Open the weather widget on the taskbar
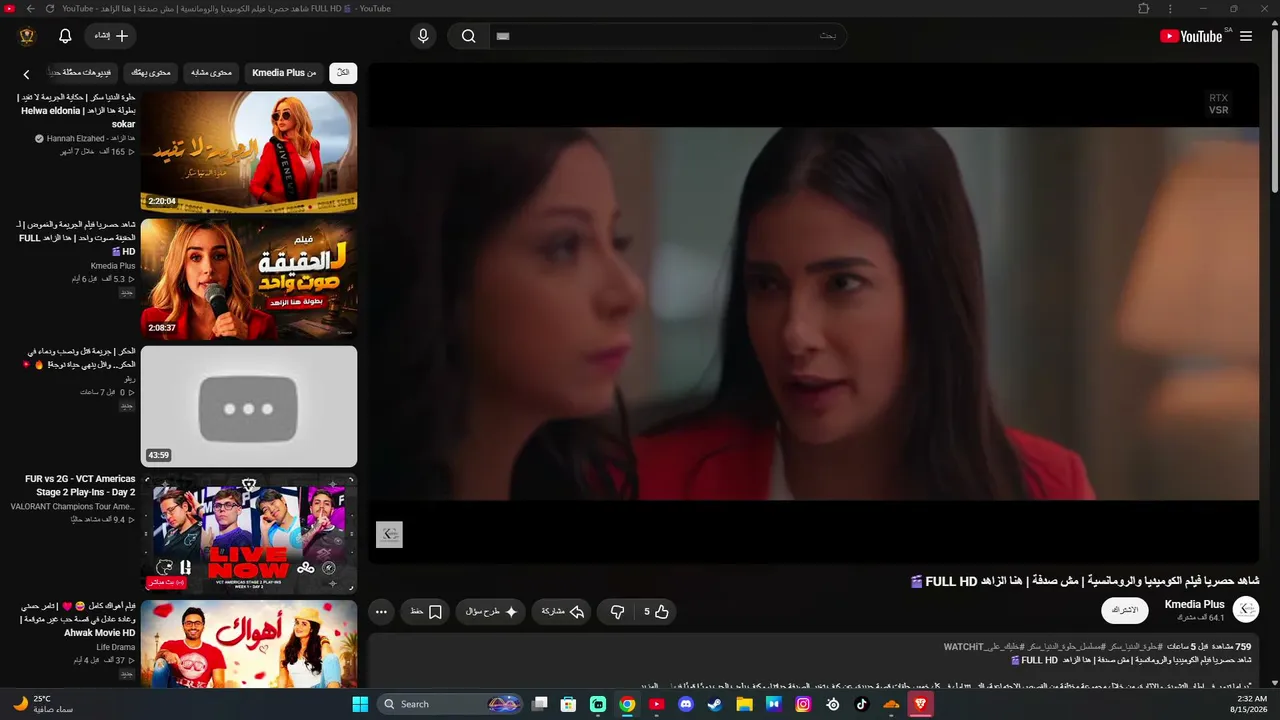The image size is (1280, 720). coord(43,704)
